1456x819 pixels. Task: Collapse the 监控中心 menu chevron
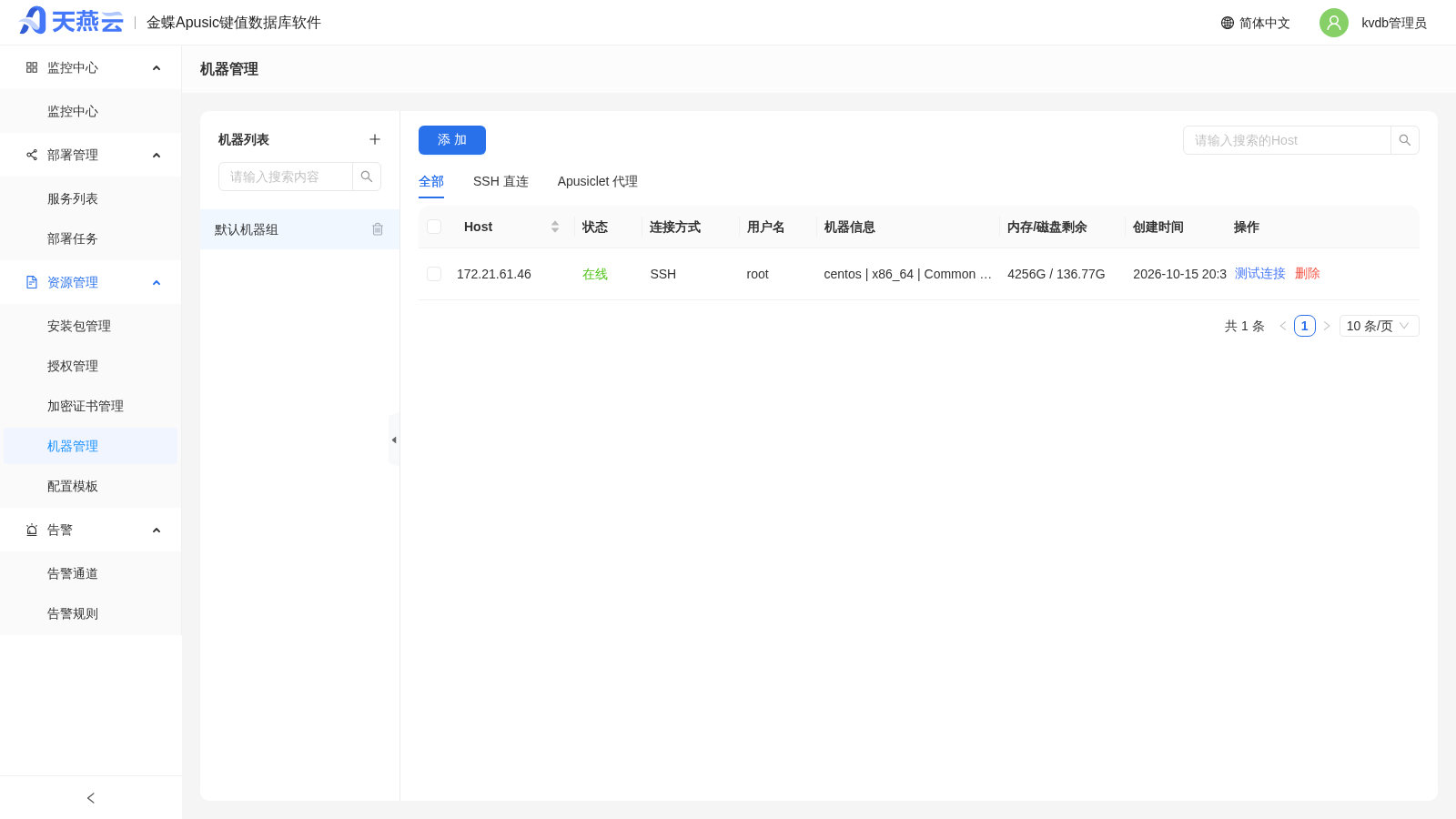point(157,67)
